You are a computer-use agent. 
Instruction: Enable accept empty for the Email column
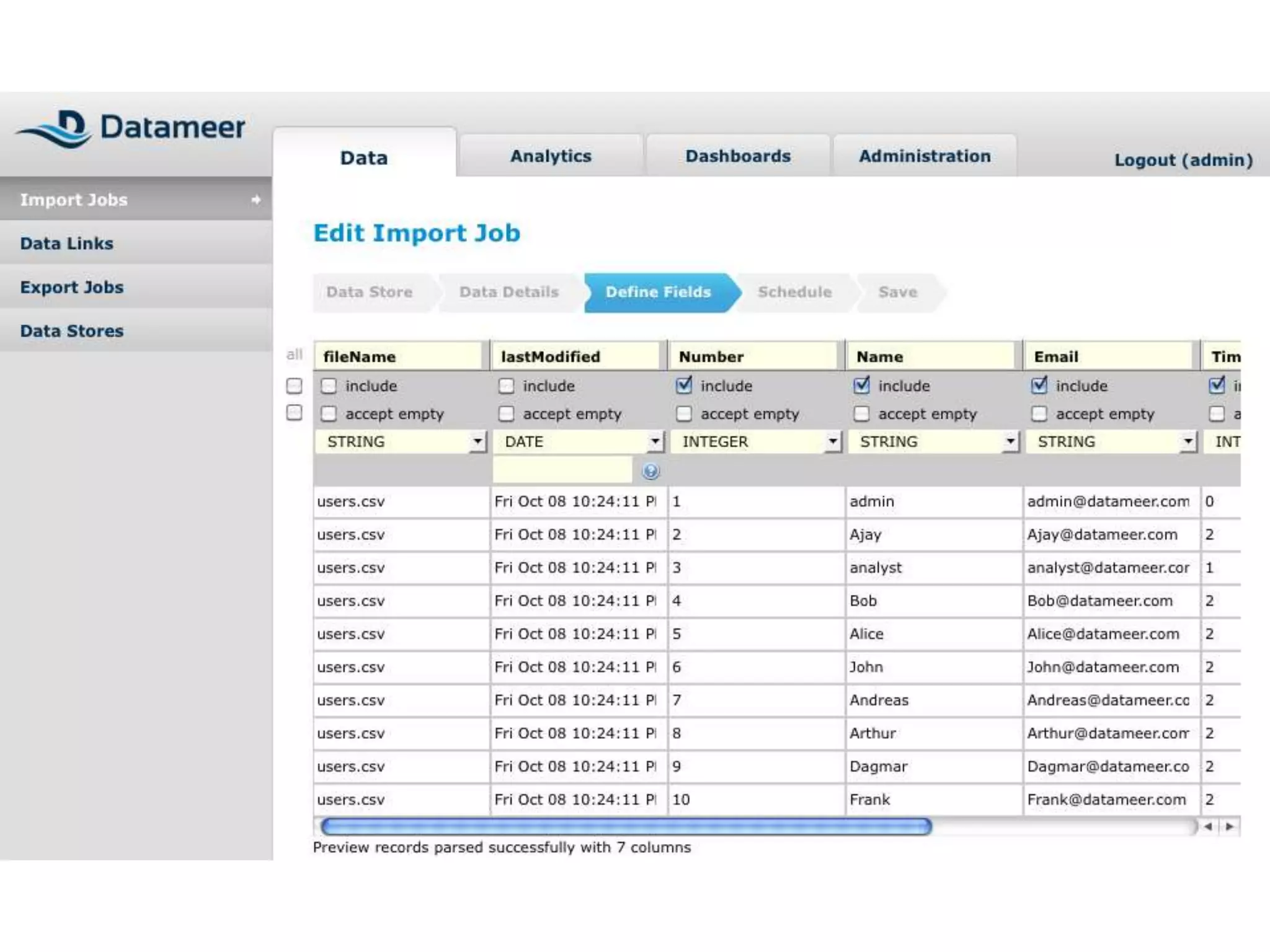coord(1039,413)
